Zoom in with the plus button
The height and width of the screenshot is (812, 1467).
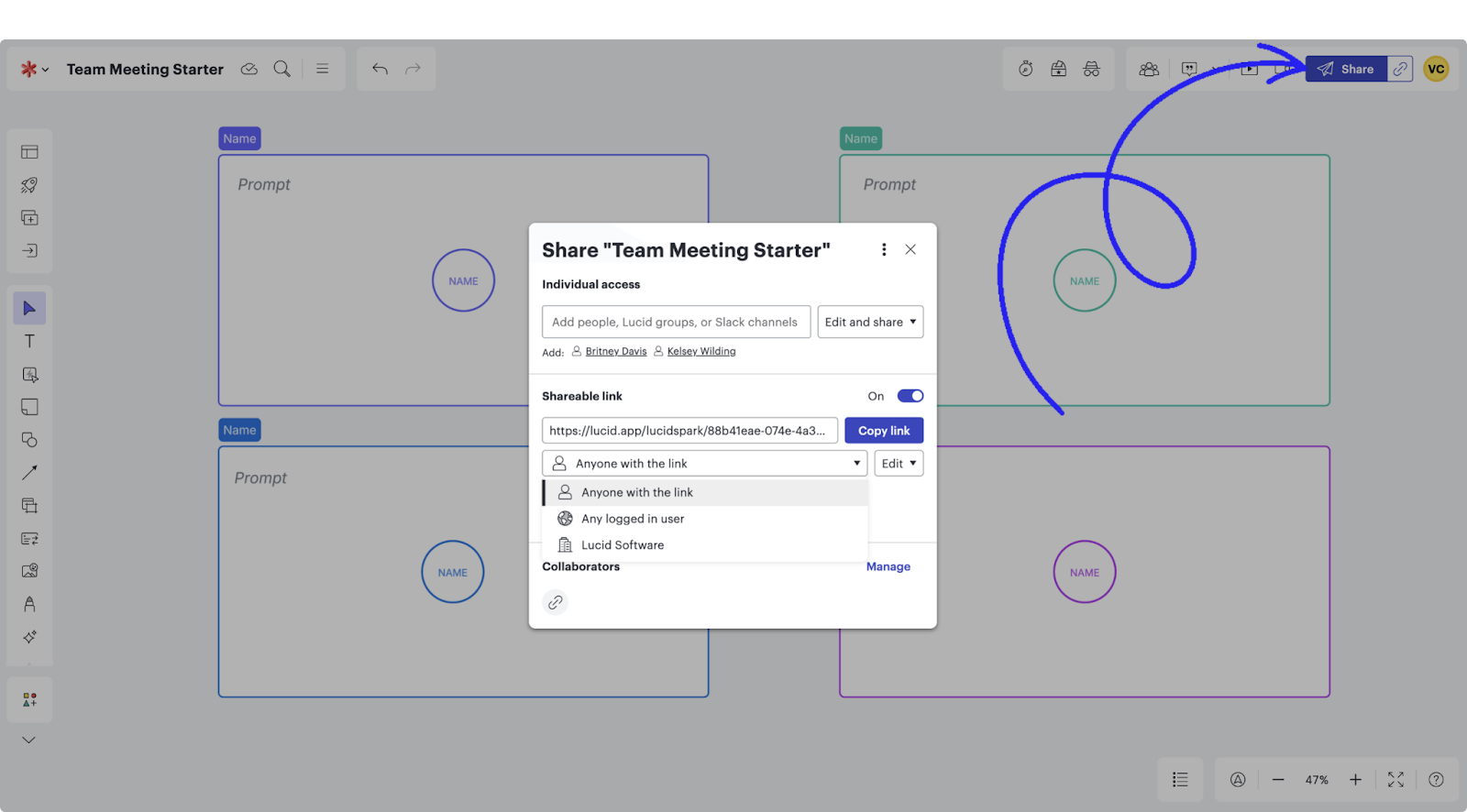coord(1355,780)
